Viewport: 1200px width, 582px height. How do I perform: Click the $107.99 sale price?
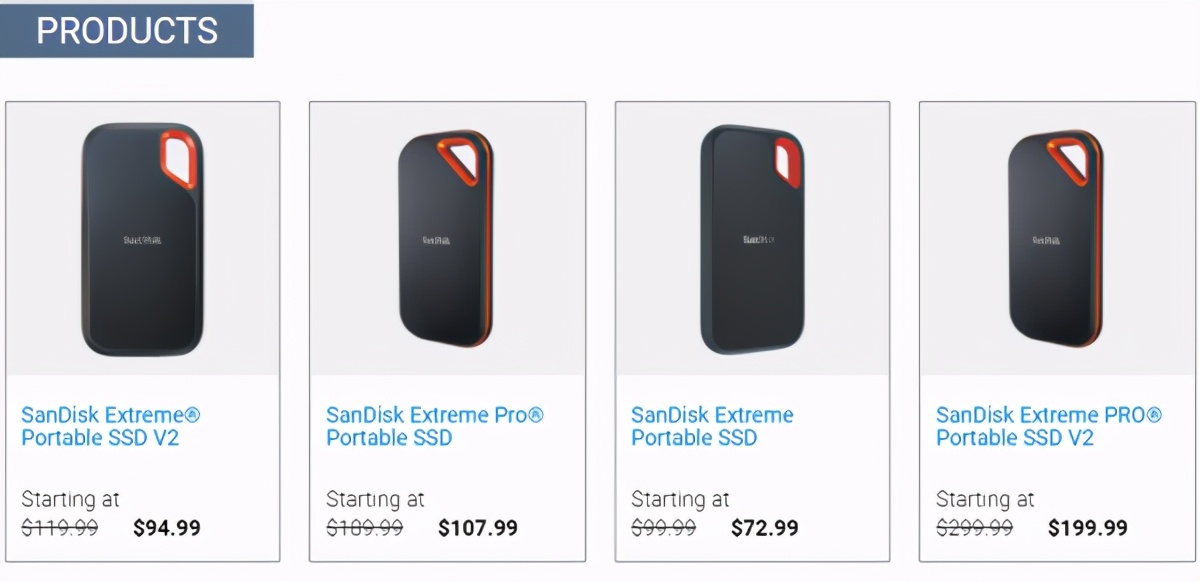[x=478, y=528]
